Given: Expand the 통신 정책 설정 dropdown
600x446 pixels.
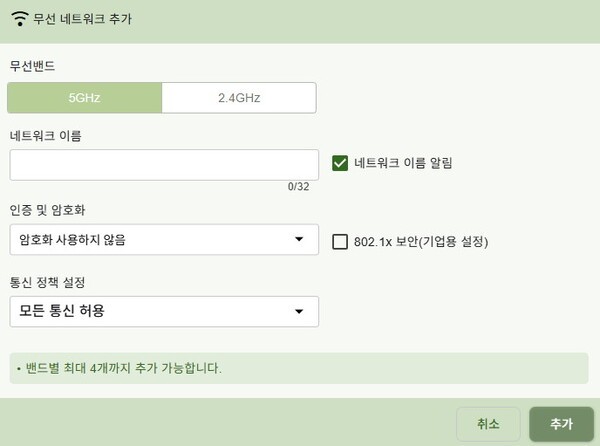Looking at the screenshot, I should tap(164, 311).
